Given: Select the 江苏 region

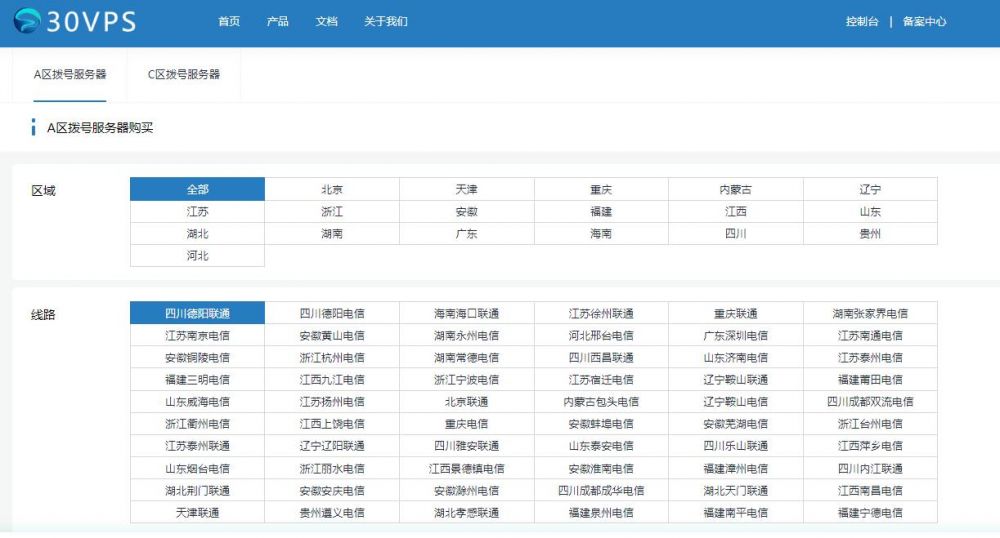Looking at the screenshot, I should [x=197, y=212].
